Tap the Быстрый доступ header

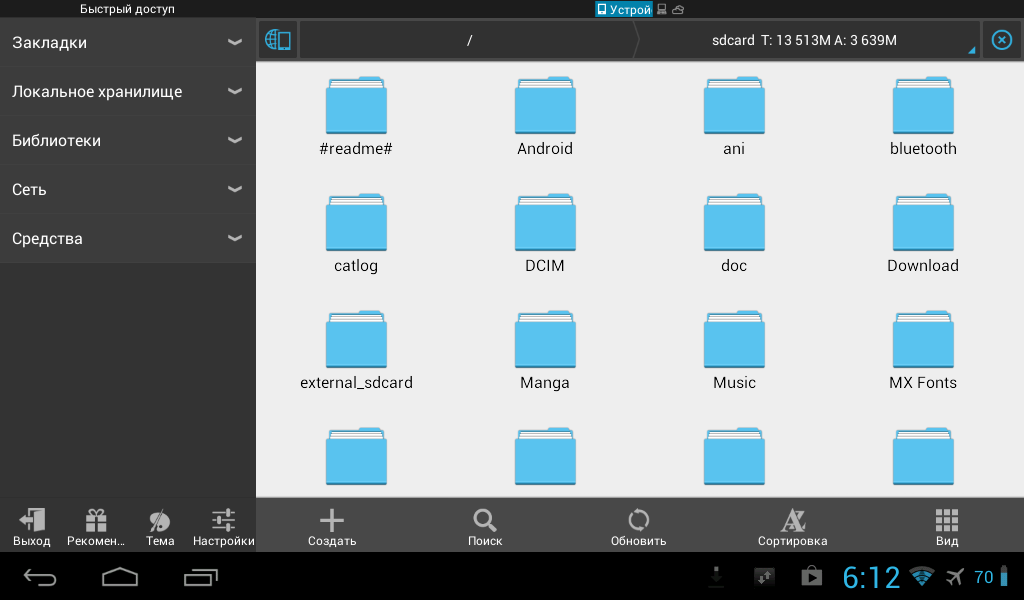coord(127,9)
